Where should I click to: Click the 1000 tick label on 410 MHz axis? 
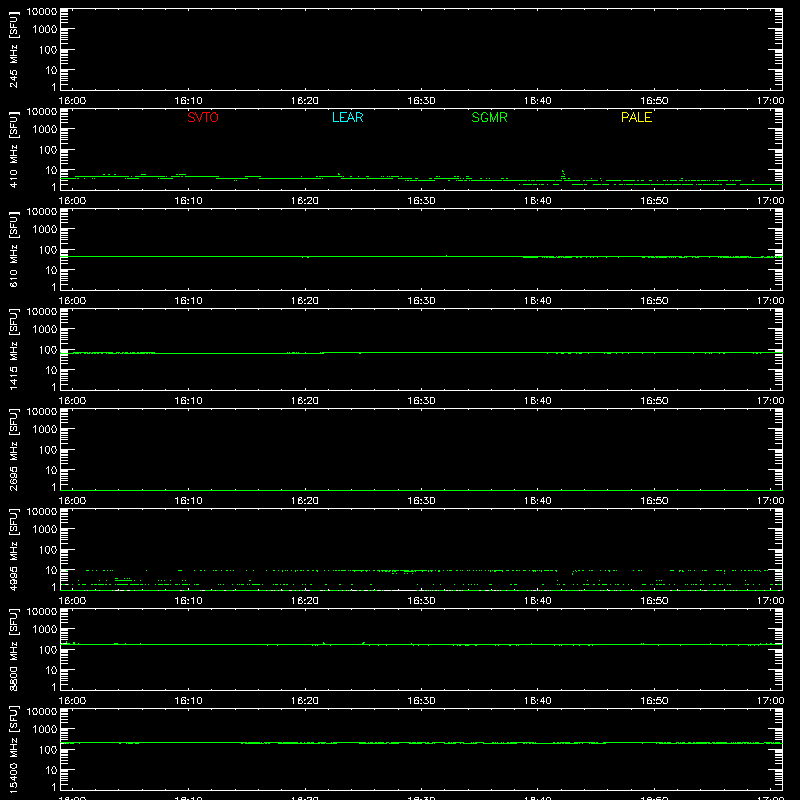[x=45, y=130]
